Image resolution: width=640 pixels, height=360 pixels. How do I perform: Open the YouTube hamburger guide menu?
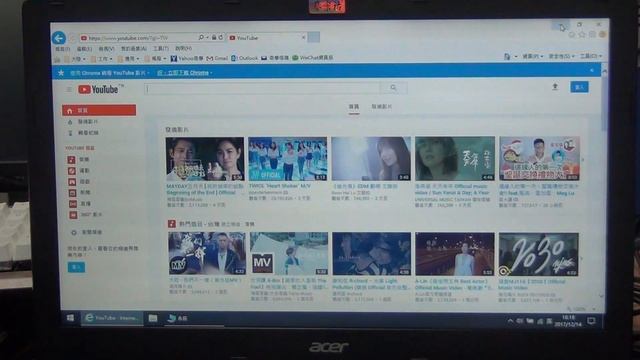click(69, 89)
